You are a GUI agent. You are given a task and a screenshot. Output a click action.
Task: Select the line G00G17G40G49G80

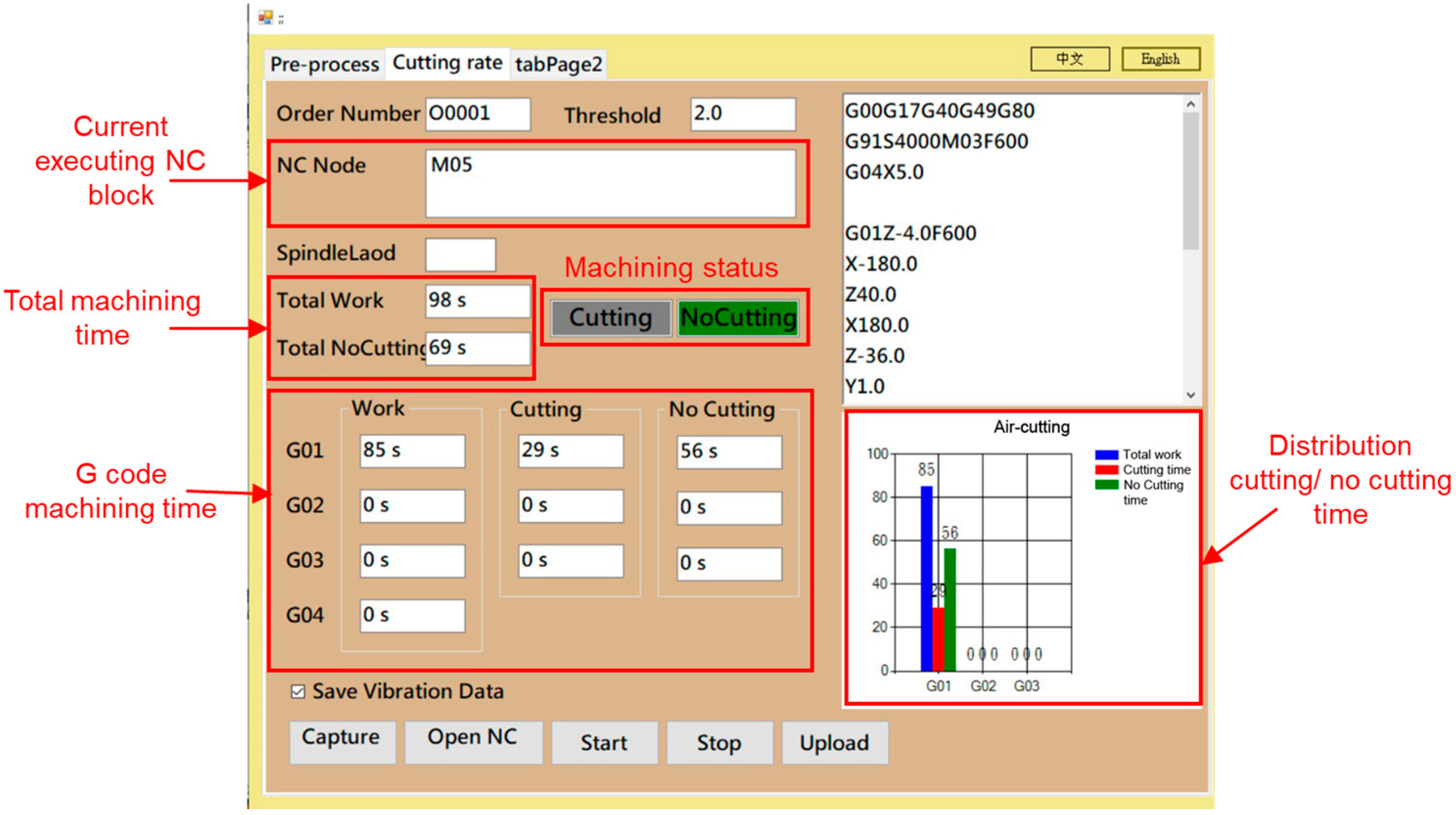tap(939, 111)
